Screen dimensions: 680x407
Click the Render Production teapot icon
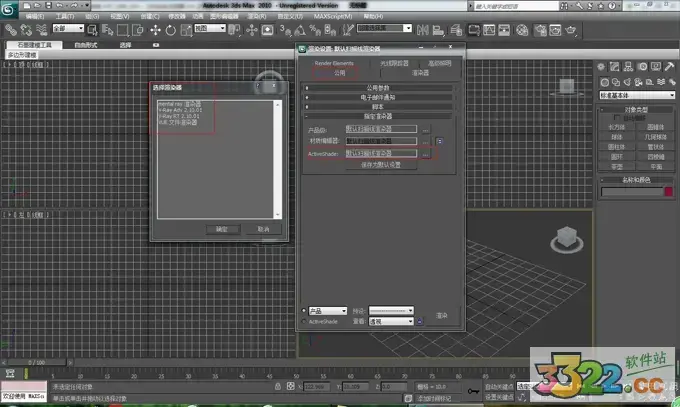tap(571, 30)
